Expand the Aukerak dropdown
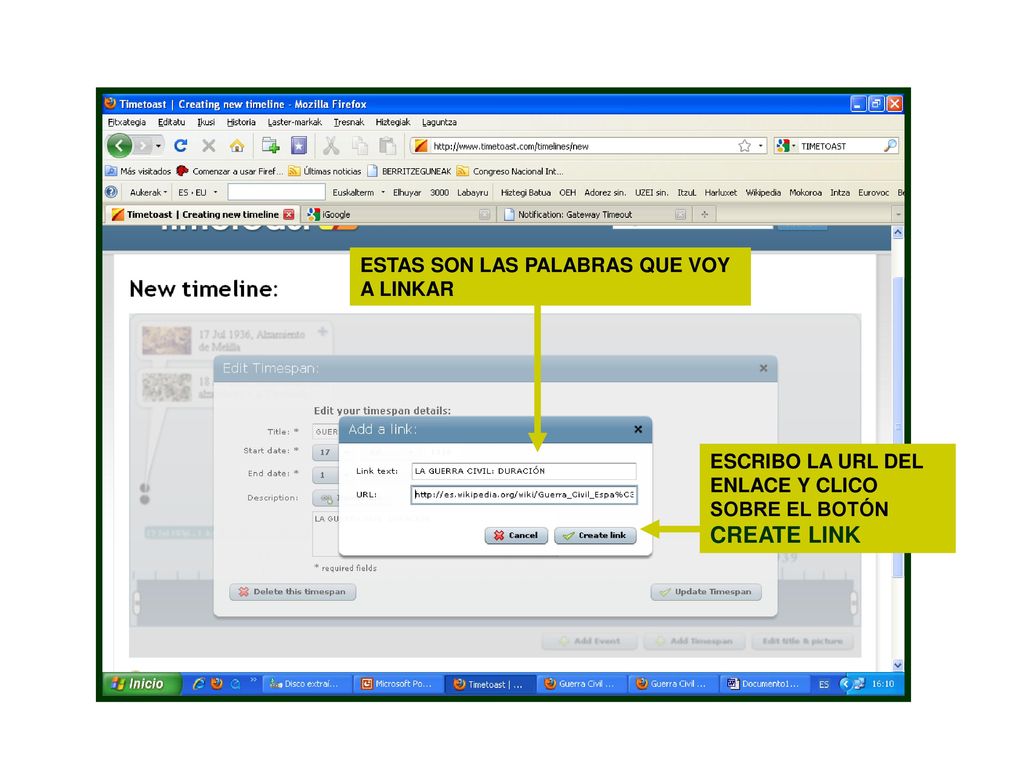The width and height of the screenshot is (1024, 768). pos(148,193)
